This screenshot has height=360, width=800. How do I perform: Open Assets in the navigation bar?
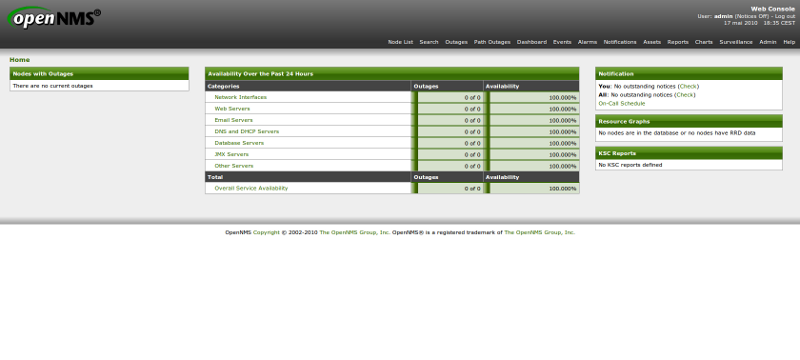pyautogui.click(x=652, y=42)
